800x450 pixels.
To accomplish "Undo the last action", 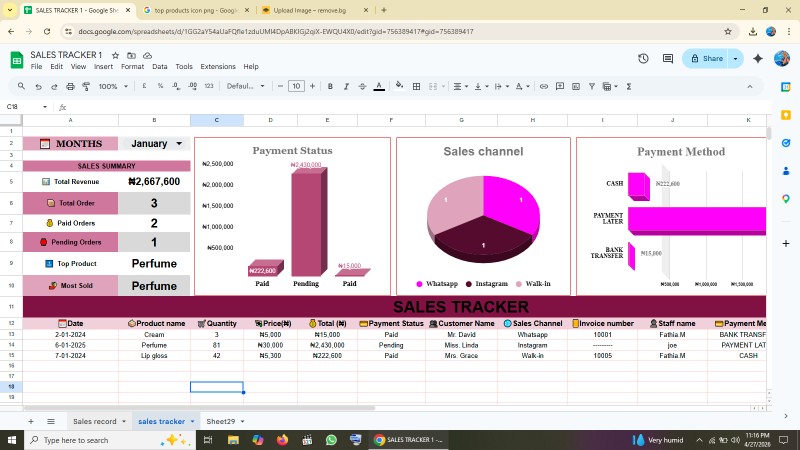I will [38, 87].
